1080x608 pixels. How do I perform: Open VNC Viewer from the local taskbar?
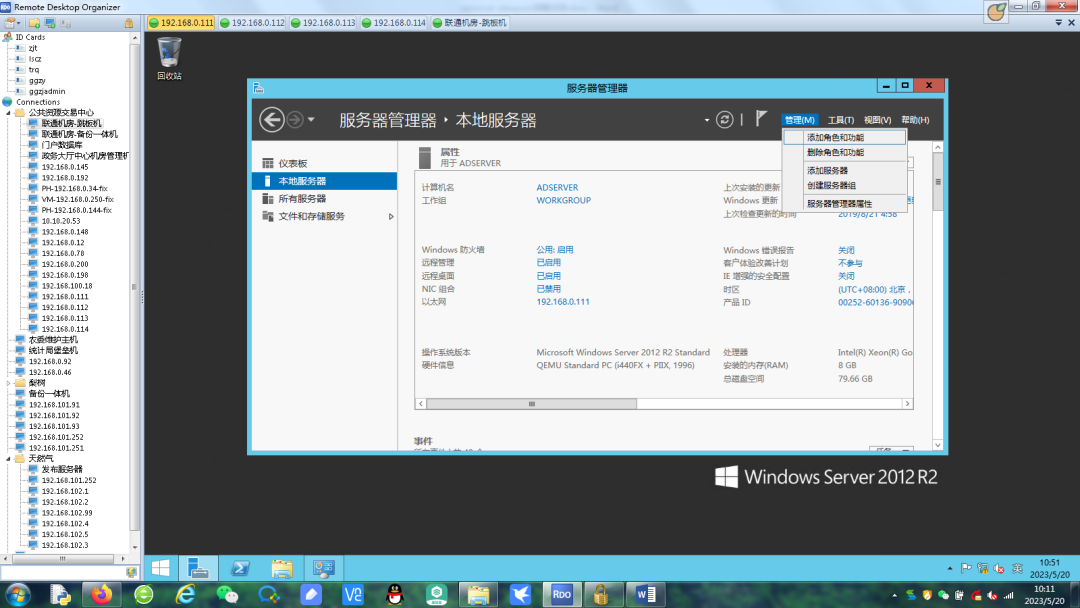coord(353,594)
